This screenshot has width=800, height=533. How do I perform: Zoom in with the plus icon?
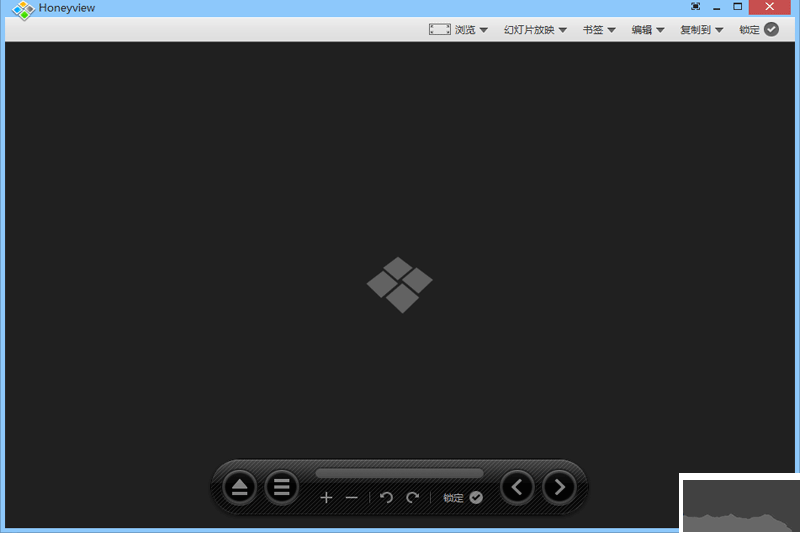(x=326, y=498)
